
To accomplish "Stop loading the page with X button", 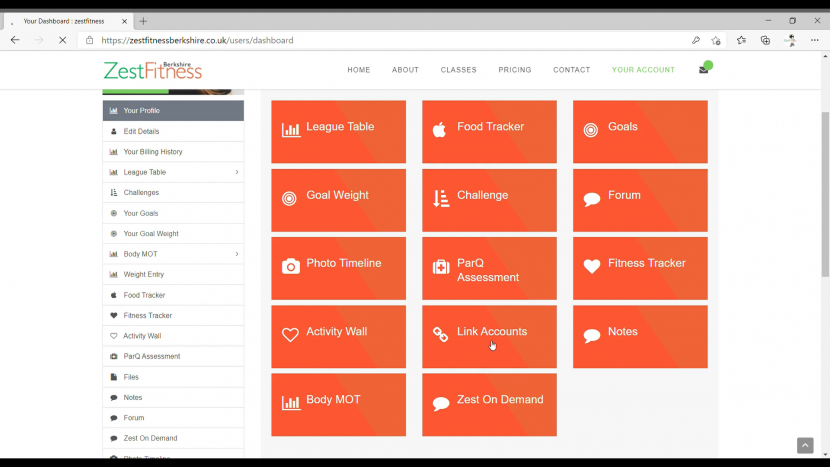I will [x=62, y=40].
